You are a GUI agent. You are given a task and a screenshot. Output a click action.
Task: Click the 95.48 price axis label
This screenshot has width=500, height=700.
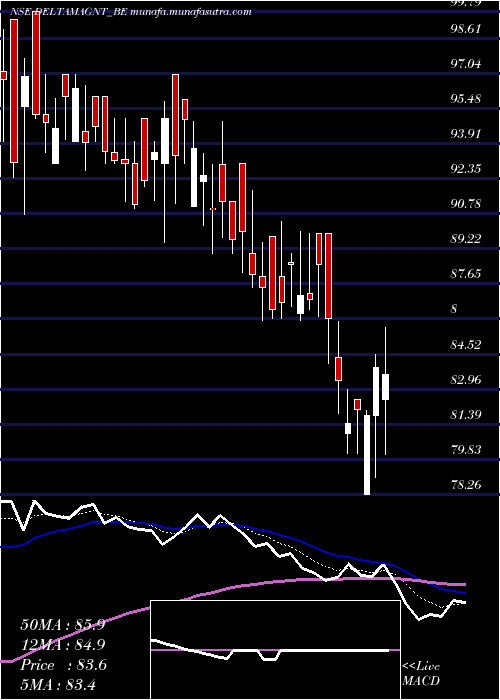(x=466, y=99)
